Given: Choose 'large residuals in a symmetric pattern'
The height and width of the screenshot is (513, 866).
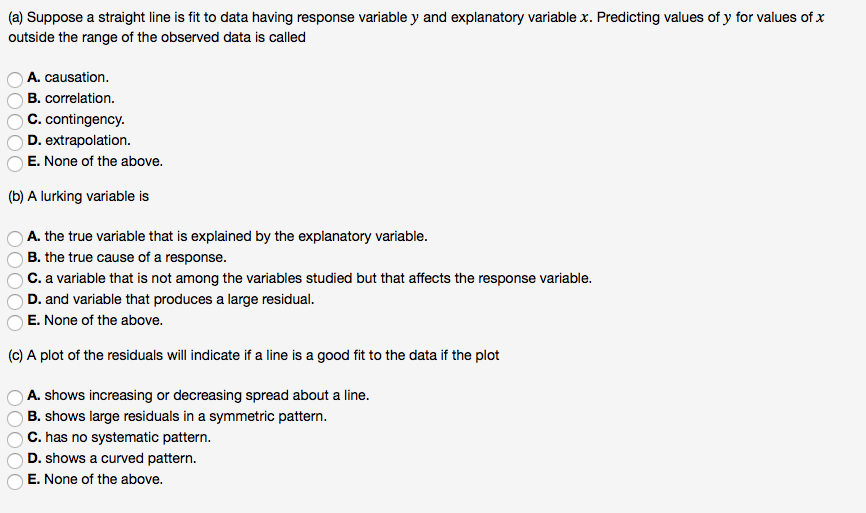Looking at the screenshot, I should pyautogui.click(x=15, y=419).
